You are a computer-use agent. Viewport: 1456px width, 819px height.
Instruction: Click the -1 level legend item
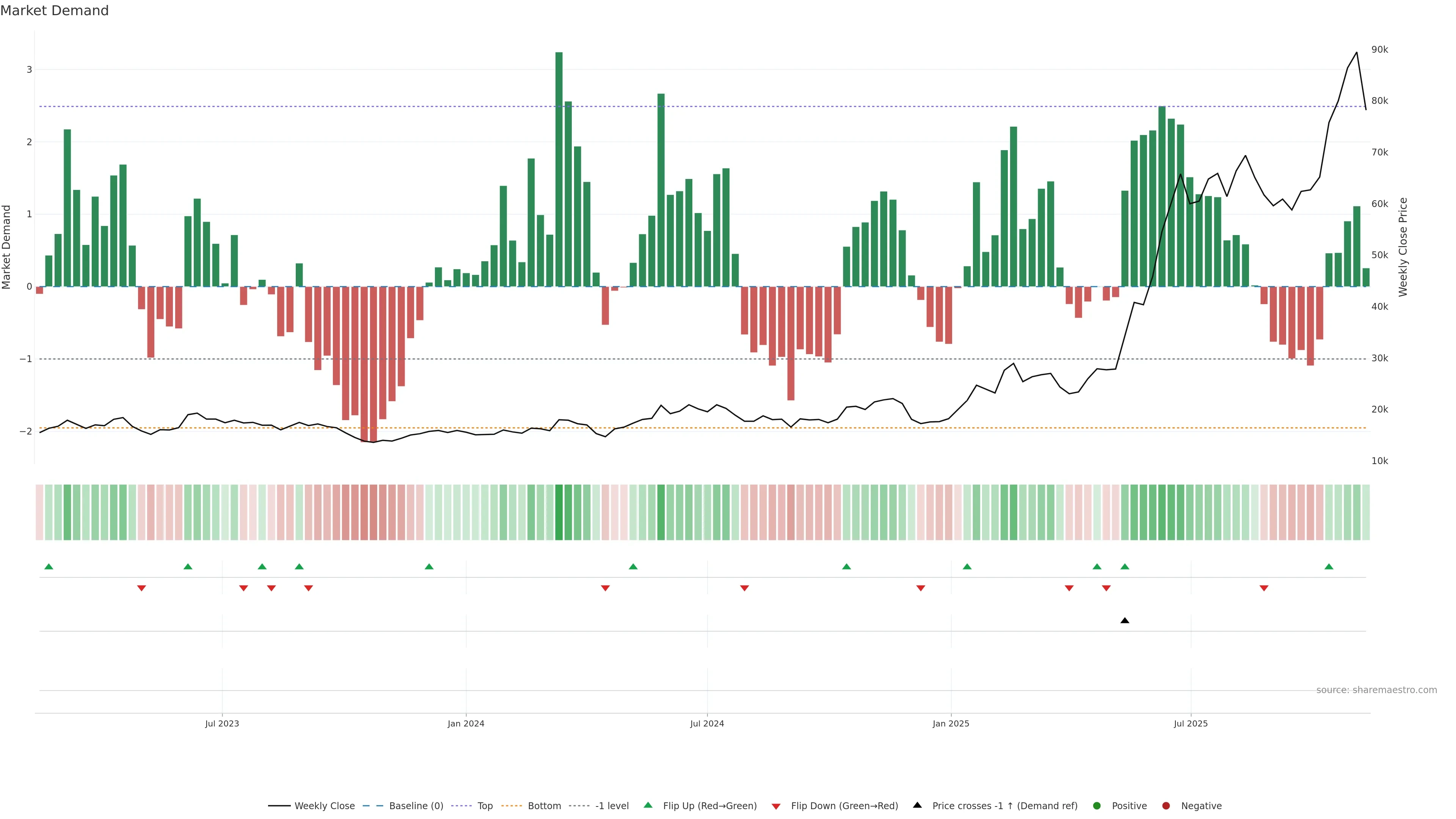[x=612, y=806]
